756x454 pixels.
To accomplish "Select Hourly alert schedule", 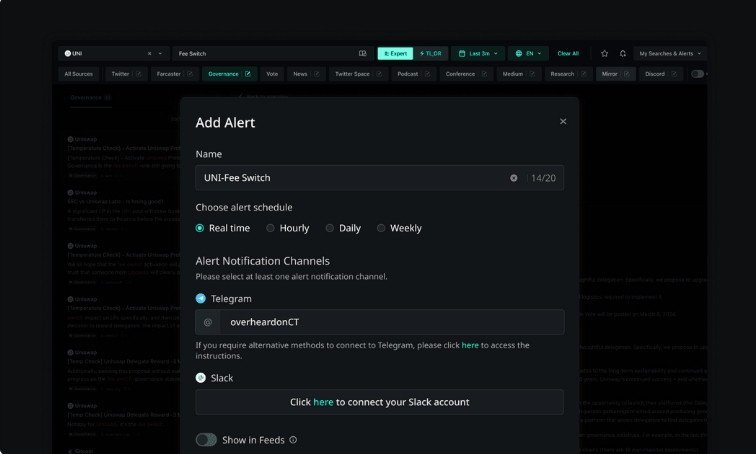I will [x=270, y=228].
